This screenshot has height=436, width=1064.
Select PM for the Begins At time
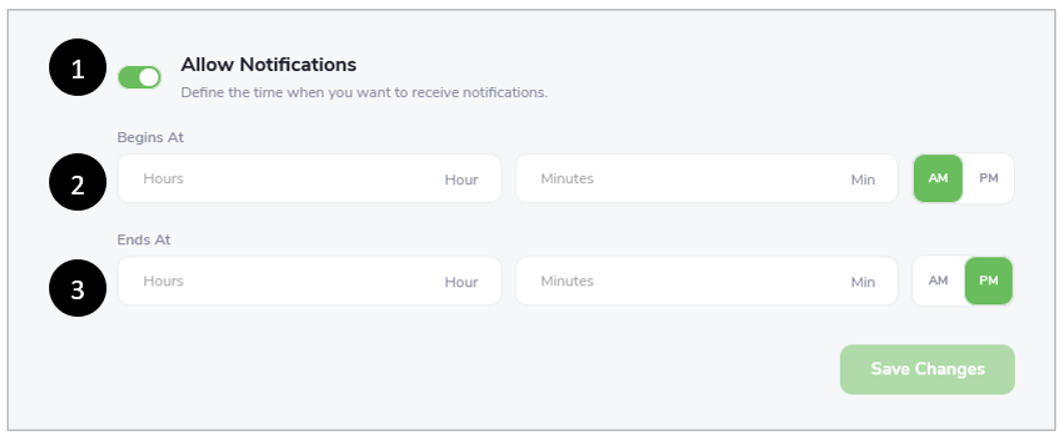point(989,178)
